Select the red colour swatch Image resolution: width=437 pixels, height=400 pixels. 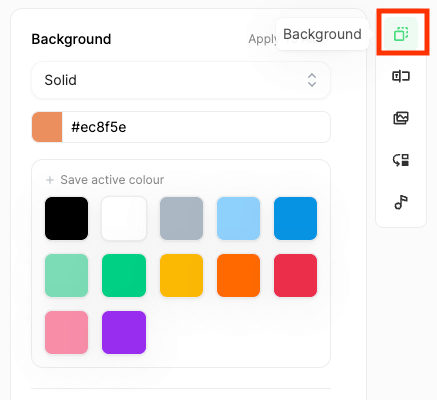(295, 275)
